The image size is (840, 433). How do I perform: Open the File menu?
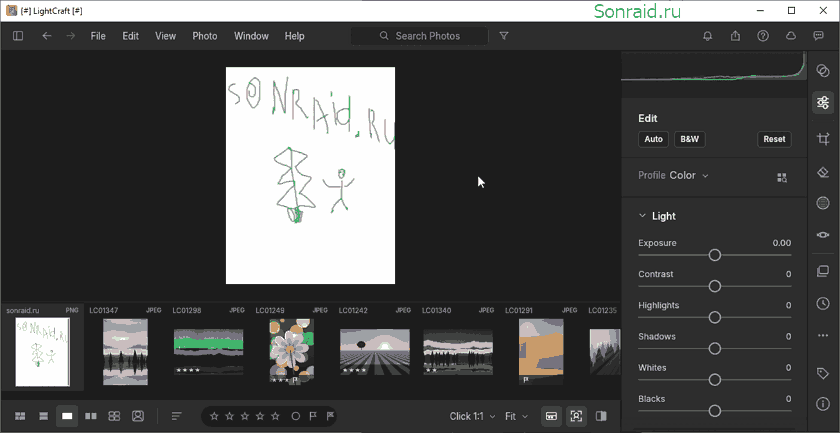(98, 36)
